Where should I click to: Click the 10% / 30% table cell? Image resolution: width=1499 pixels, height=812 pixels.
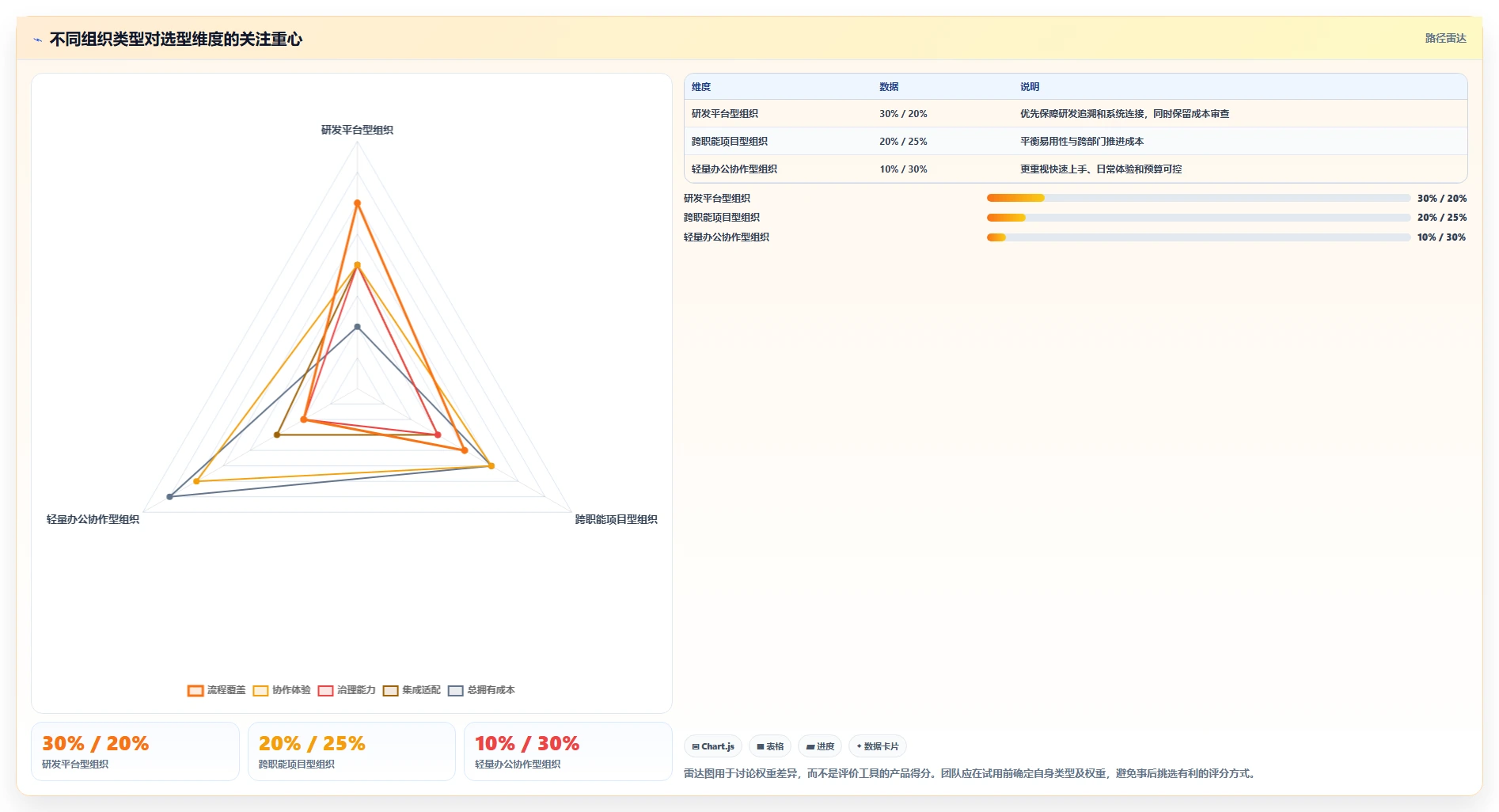pos(903,169)
